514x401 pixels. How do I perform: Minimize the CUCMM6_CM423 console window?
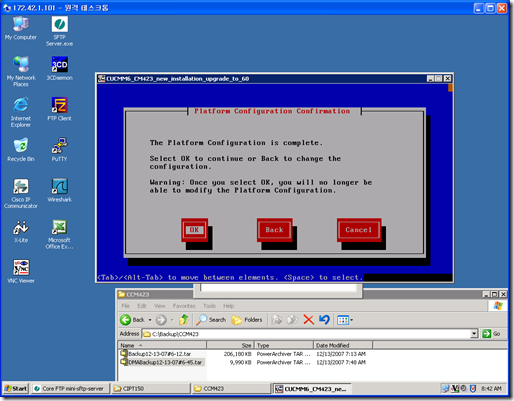click(x=430, y=79)
